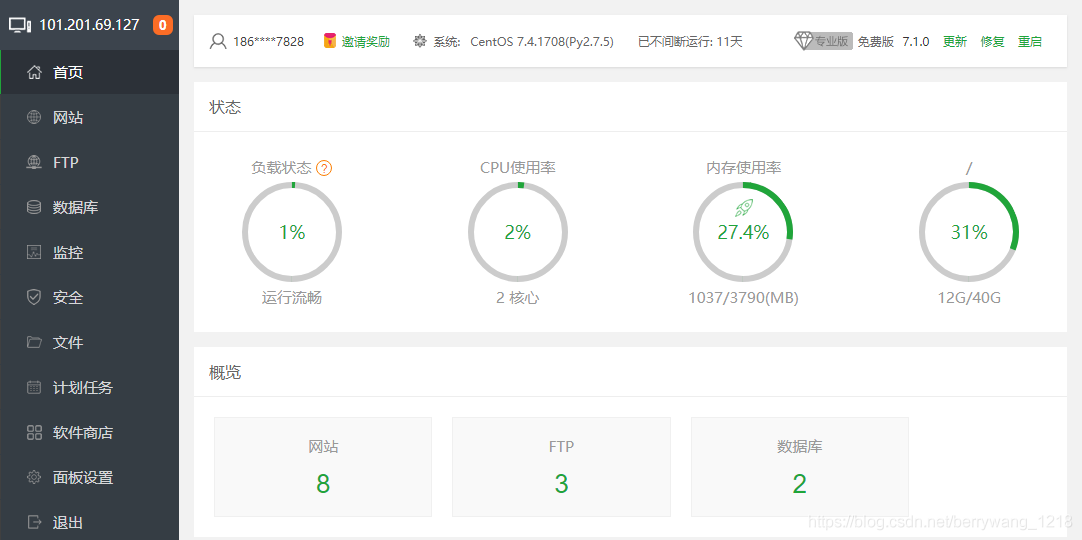Click the 负载状态 question mark help icon
This screenshot has width=1082, height=540.
(x=324, y=168)
